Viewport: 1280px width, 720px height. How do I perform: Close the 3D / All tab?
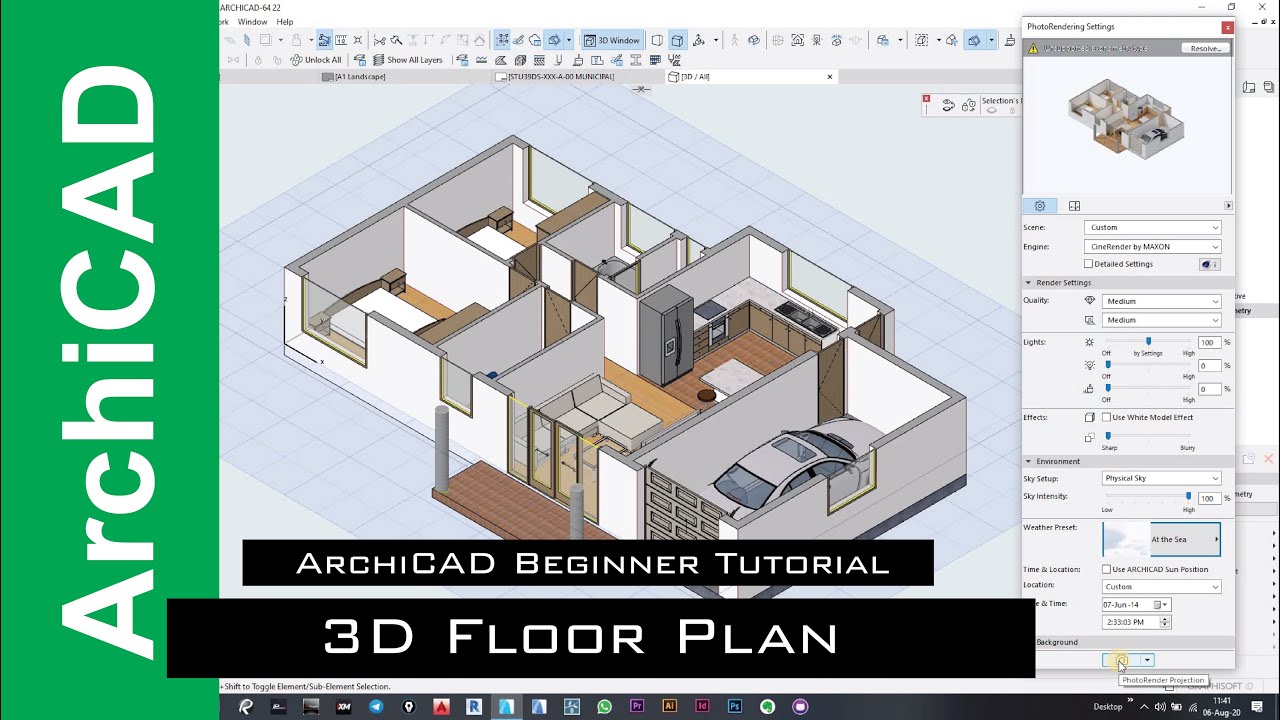click(x=829, y=76)
